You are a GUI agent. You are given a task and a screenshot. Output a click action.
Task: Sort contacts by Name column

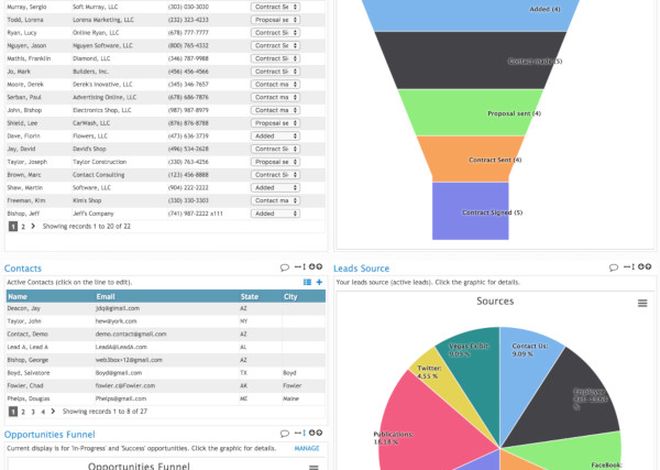[x=17, y=297]
